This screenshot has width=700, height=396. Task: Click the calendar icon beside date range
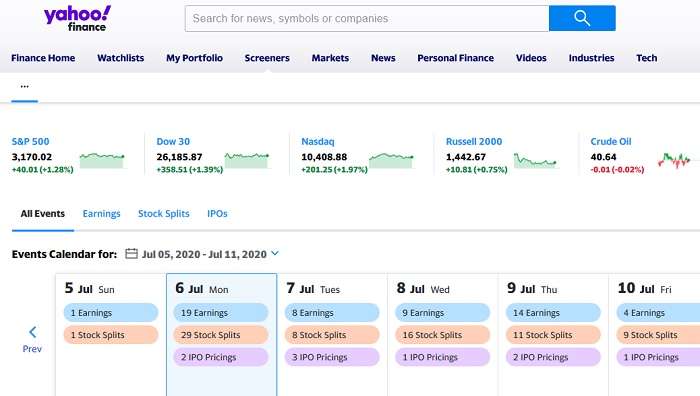coord(131,254)
